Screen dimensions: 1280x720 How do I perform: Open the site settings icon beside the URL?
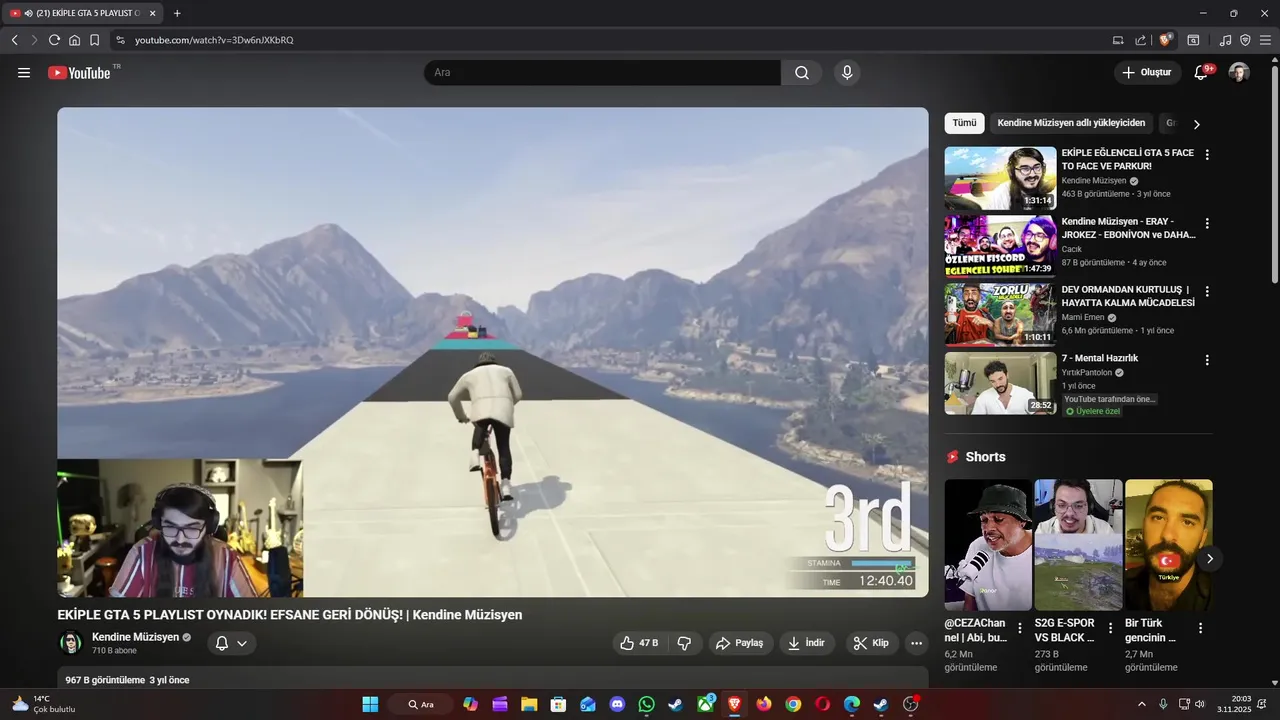point(120,40)
